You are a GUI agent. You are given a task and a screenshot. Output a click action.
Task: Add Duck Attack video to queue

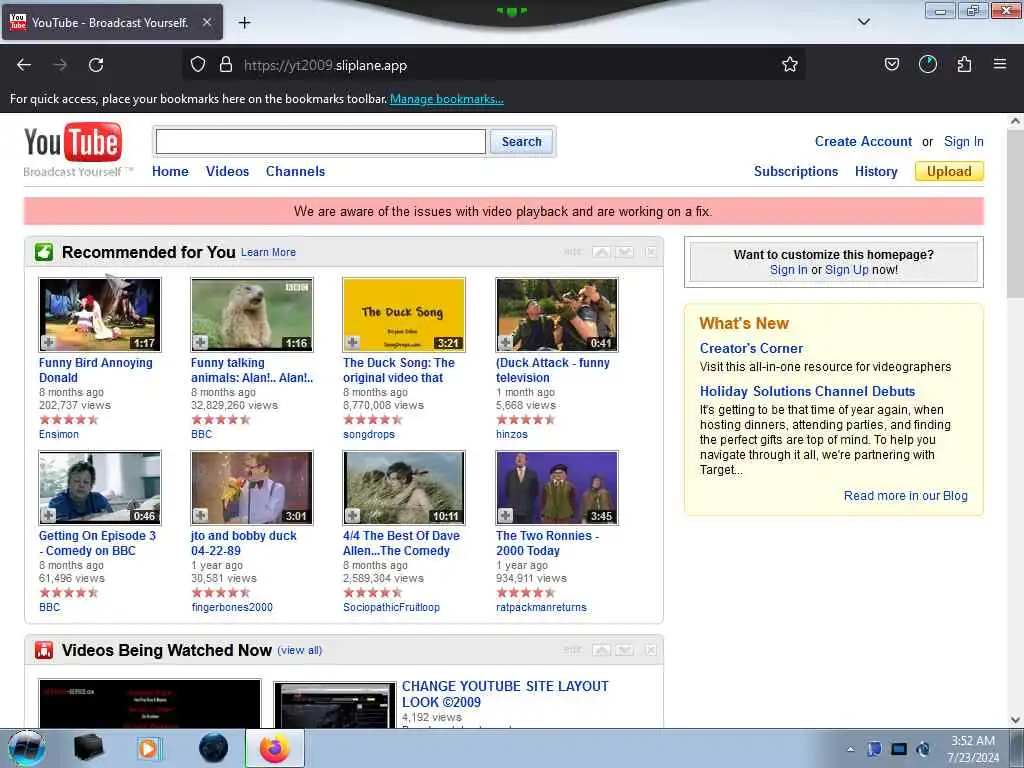[505, 342]
